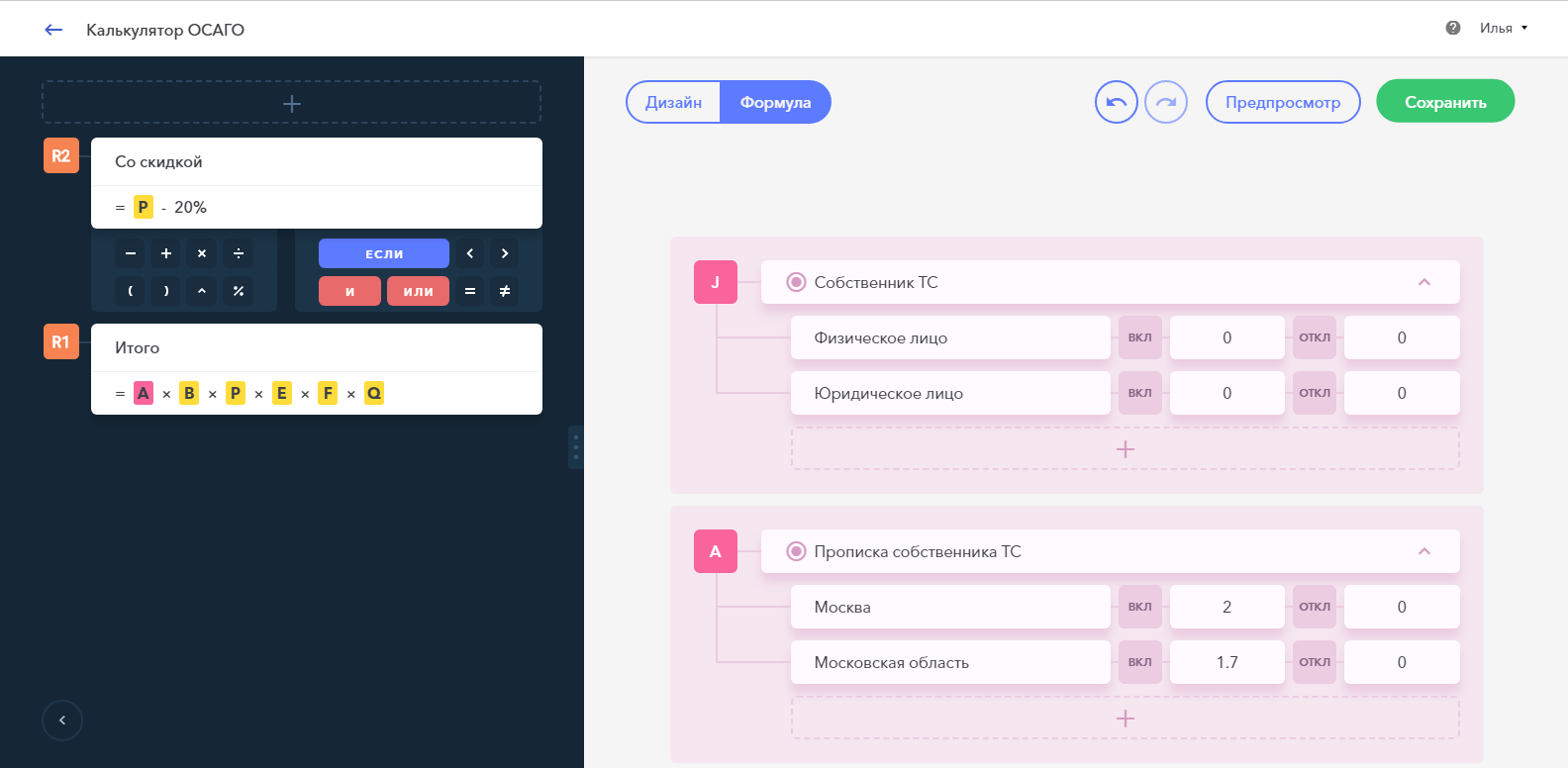Click variable P in Итого formula
The width and height of the screenshot is (1568, 768).
(x=236, y=393)
